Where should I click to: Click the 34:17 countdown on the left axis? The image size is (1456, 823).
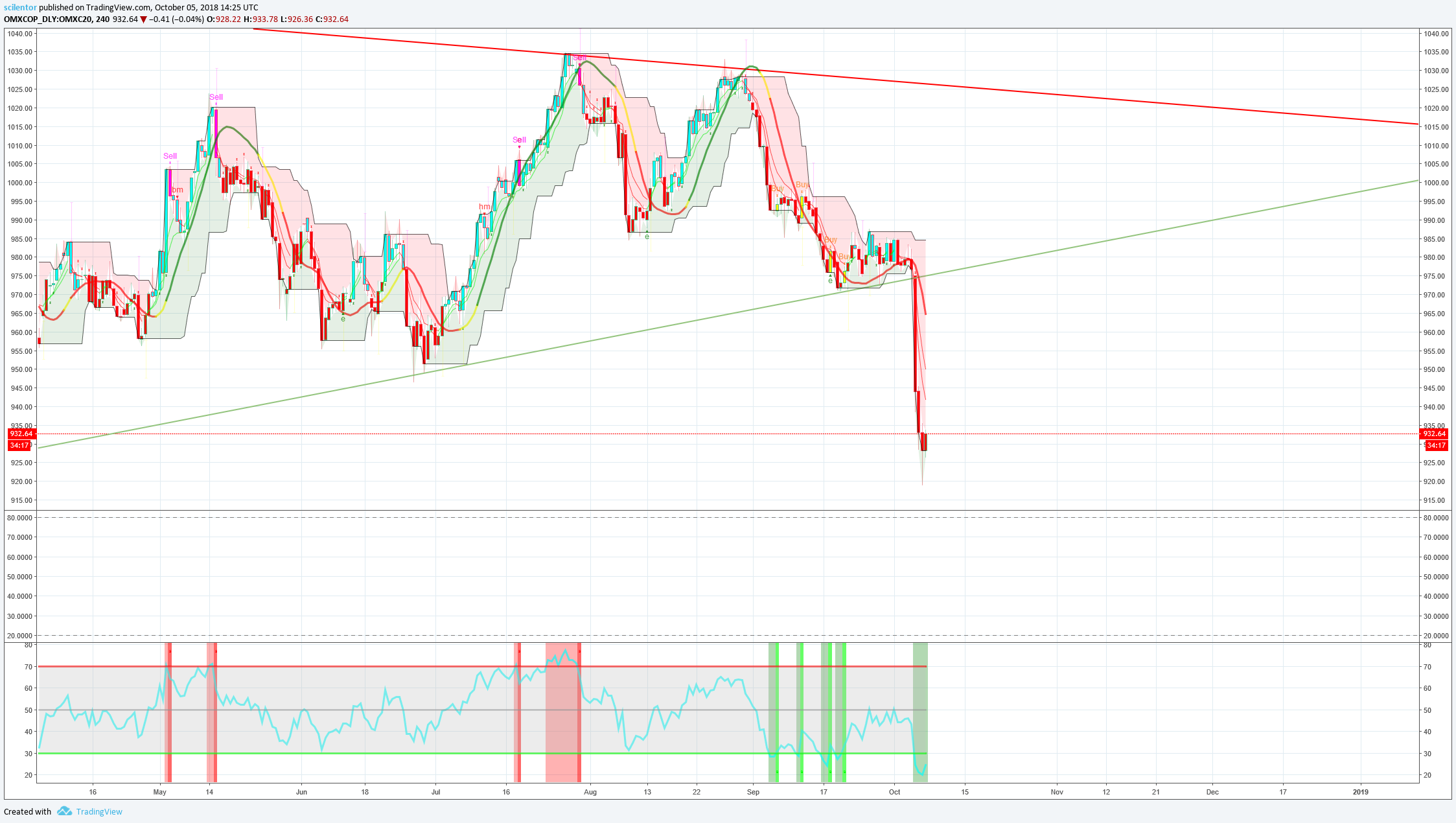pos(19,445)
